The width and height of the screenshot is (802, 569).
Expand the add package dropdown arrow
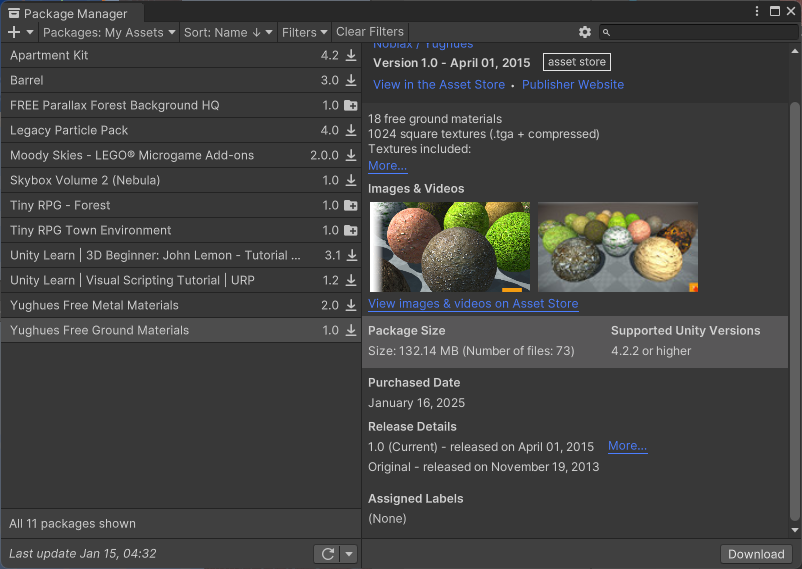pyautogui.click(x=30, y=32)
